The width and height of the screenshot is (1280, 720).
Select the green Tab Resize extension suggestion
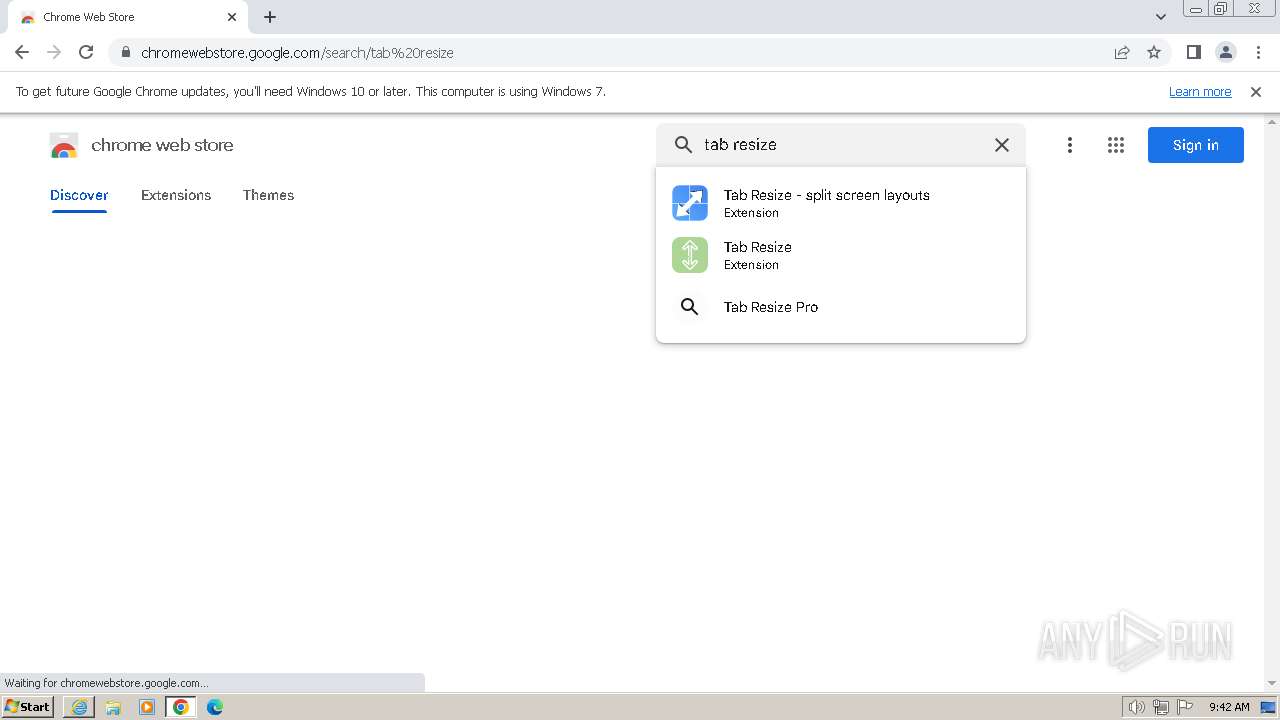pos(841,255)
